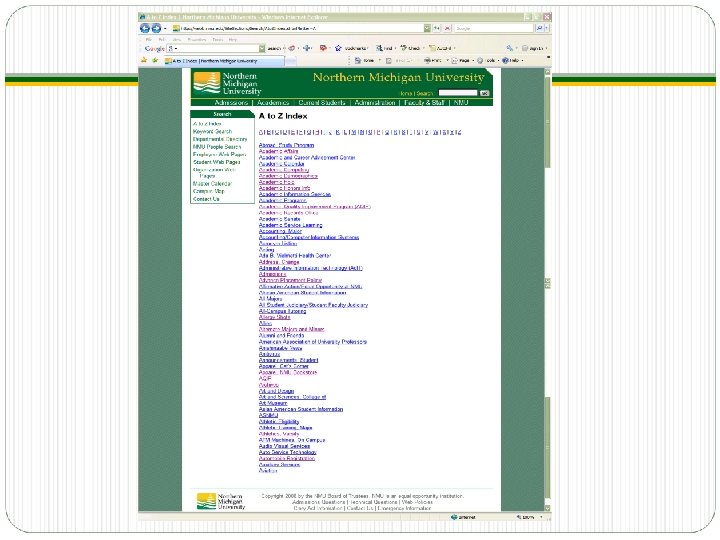Viewport: 720px width, 540px height.
Task: Click the Google toolbar AutoFill button
Action: (x=440, y=48)
